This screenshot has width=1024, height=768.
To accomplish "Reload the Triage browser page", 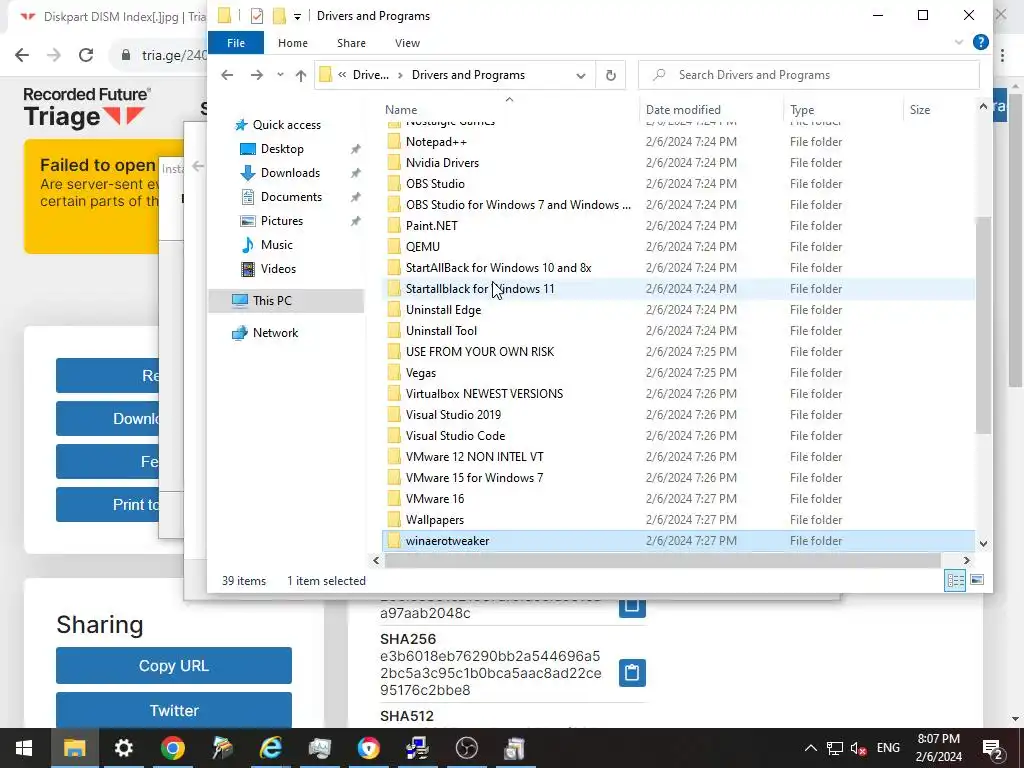I will 86,56.
